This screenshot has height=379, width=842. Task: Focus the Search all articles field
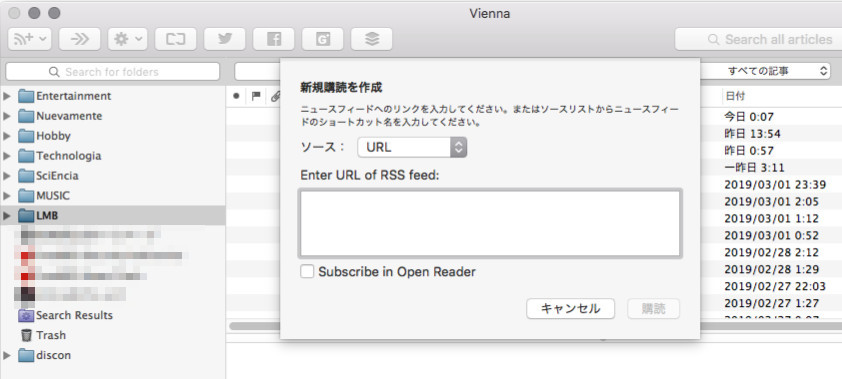pos(758,39)
